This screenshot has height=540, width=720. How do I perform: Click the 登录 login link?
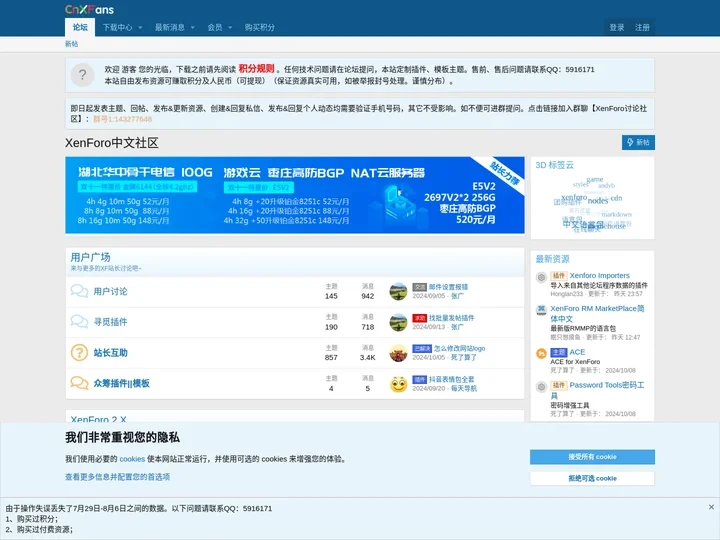[617, 28]
